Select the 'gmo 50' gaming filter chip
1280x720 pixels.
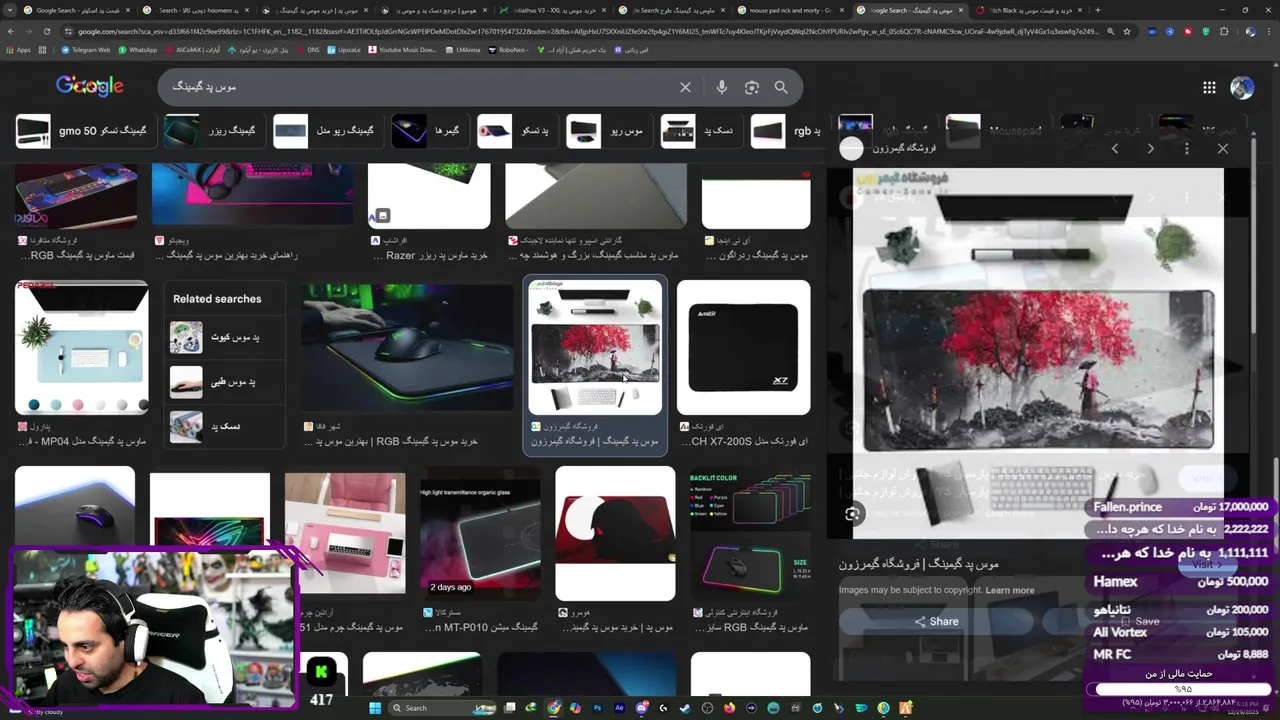(85, 131)
